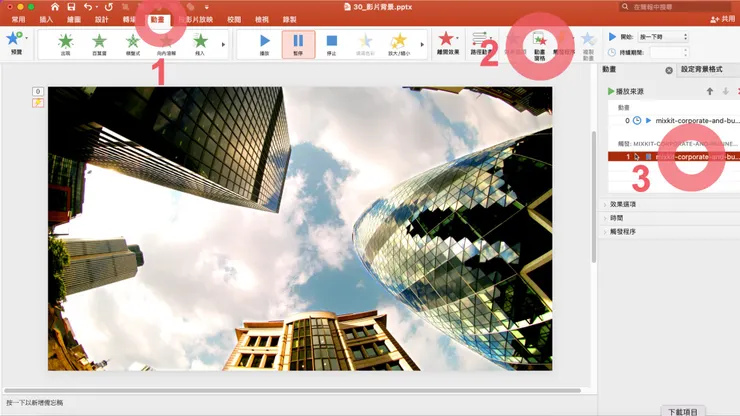This screenshot has width=740, height=416.
Task: Click the clock icon on animation 0
Action: 637,121
